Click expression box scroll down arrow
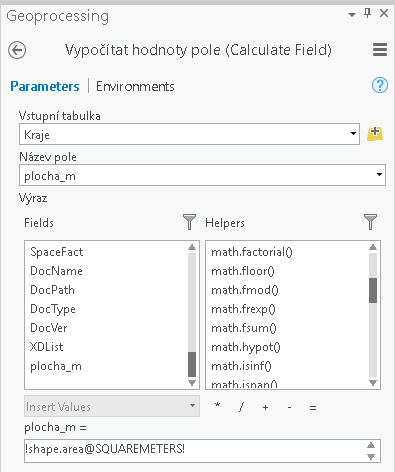 click(x=371, y=457)
